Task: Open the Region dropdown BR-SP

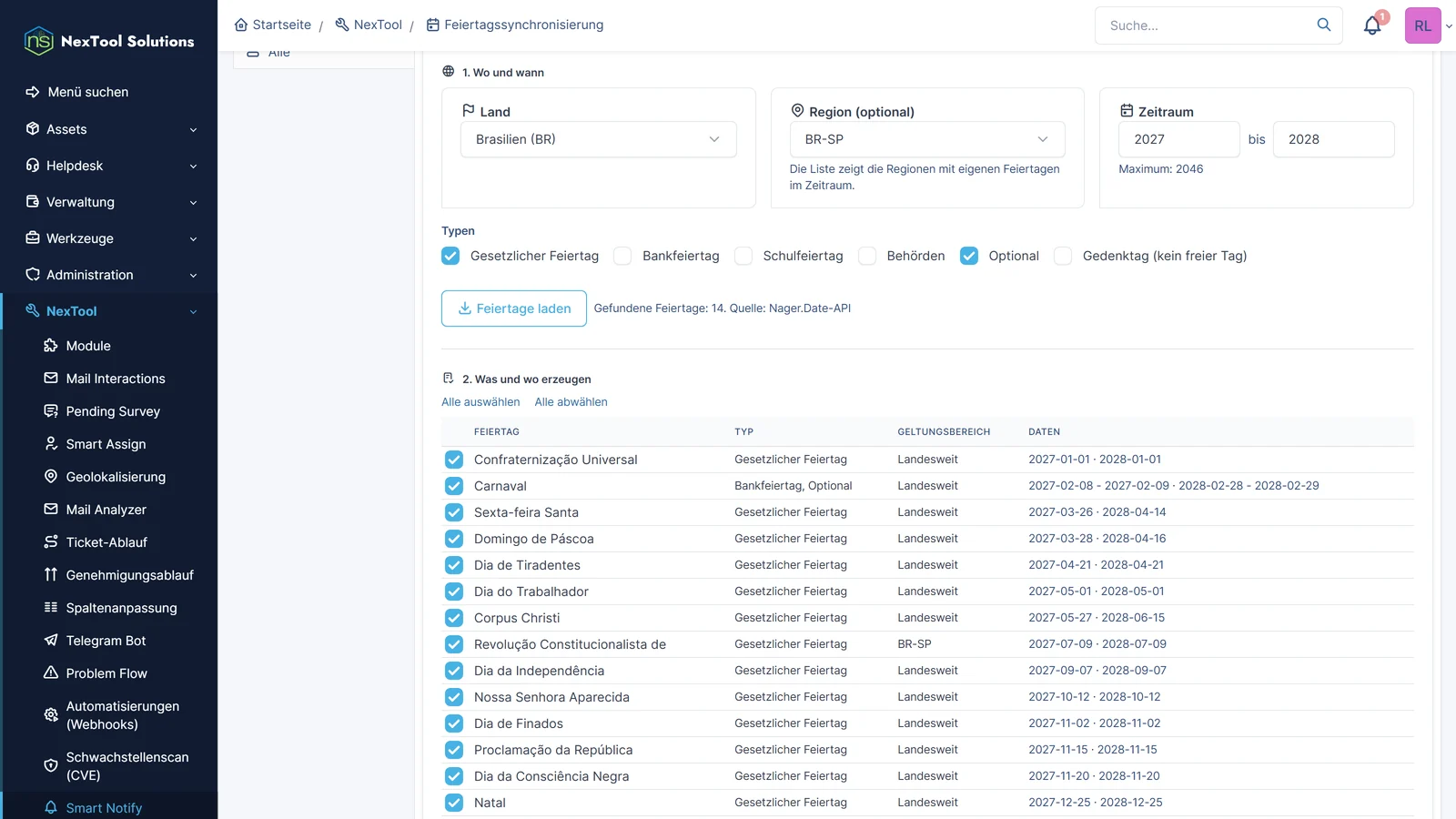Action: coord(927,139)
